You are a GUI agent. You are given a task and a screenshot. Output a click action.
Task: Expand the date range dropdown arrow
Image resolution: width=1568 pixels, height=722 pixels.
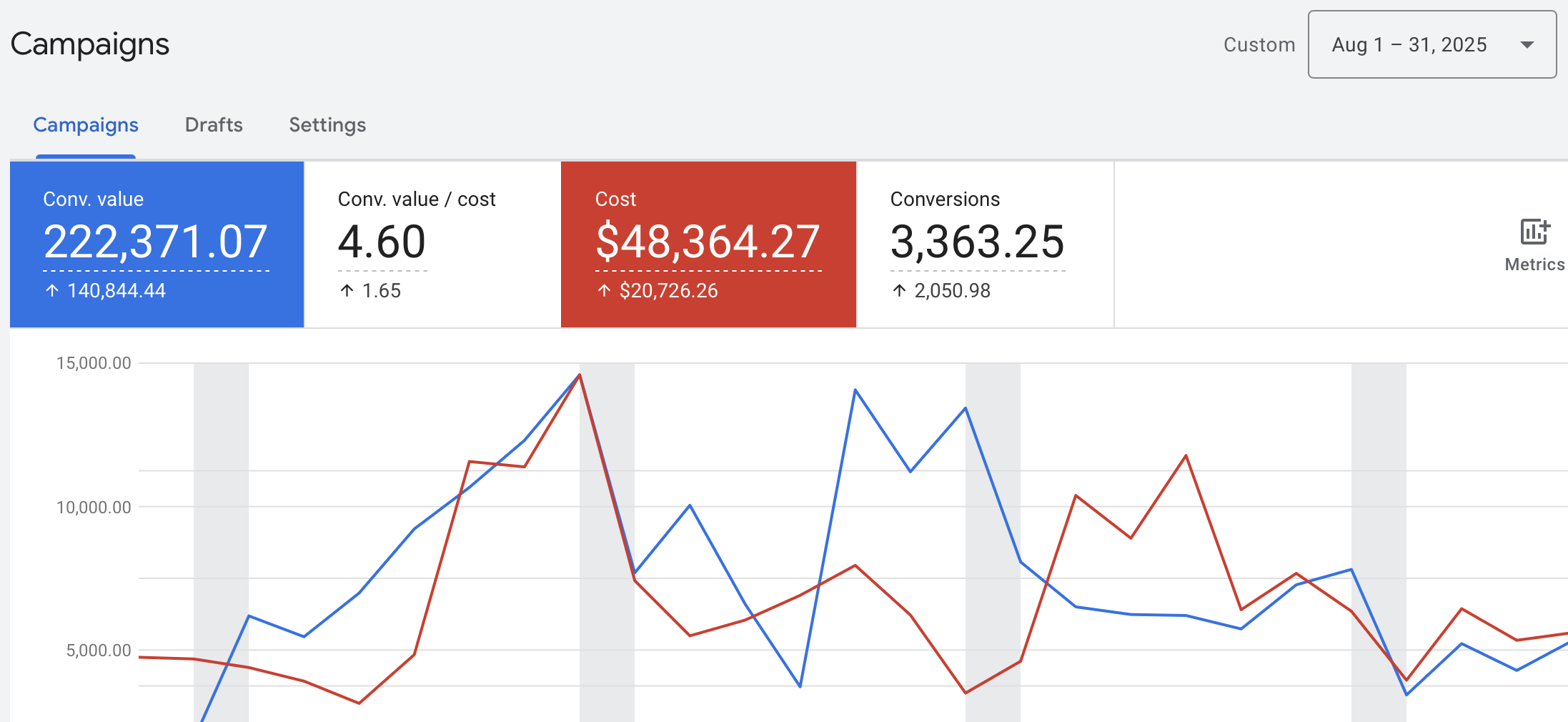click(1527, 45)
